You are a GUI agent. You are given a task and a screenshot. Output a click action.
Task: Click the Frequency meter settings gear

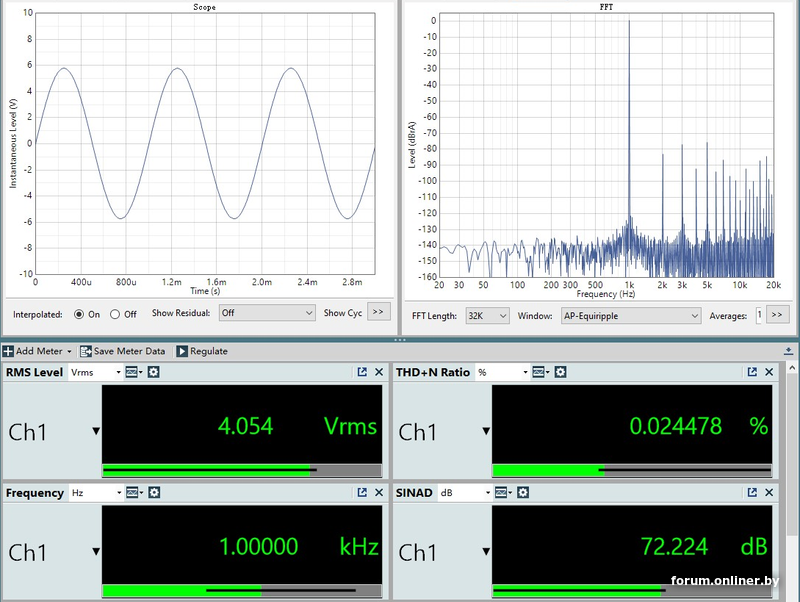point(154,493)
